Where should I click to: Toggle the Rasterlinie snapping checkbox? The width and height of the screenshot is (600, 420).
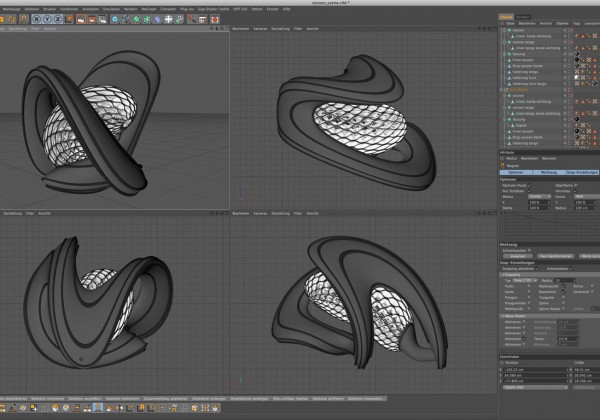tap(563, 292)
